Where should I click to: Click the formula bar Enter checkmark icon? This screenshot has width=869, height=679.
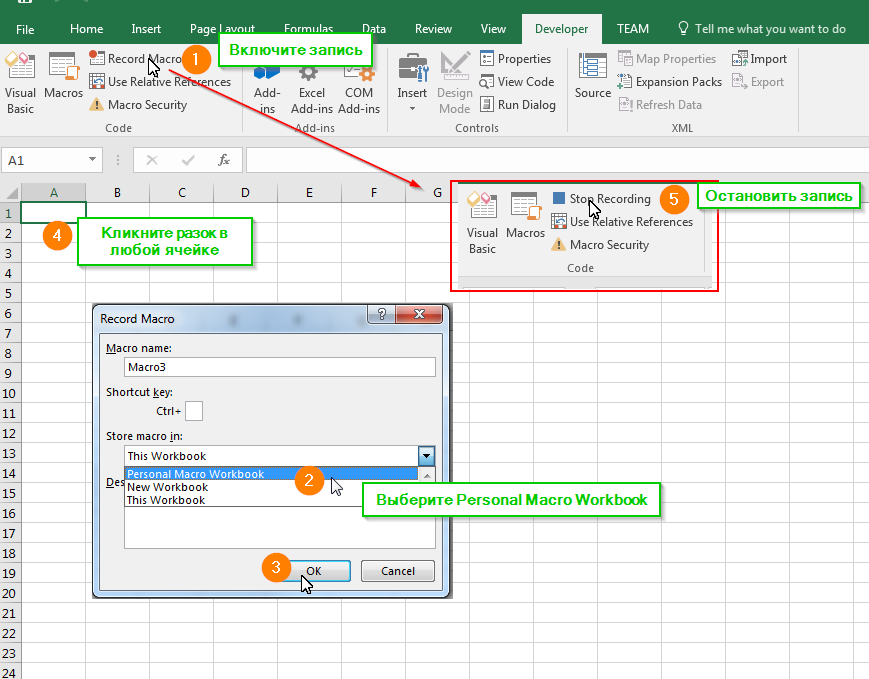coord(188,160)
